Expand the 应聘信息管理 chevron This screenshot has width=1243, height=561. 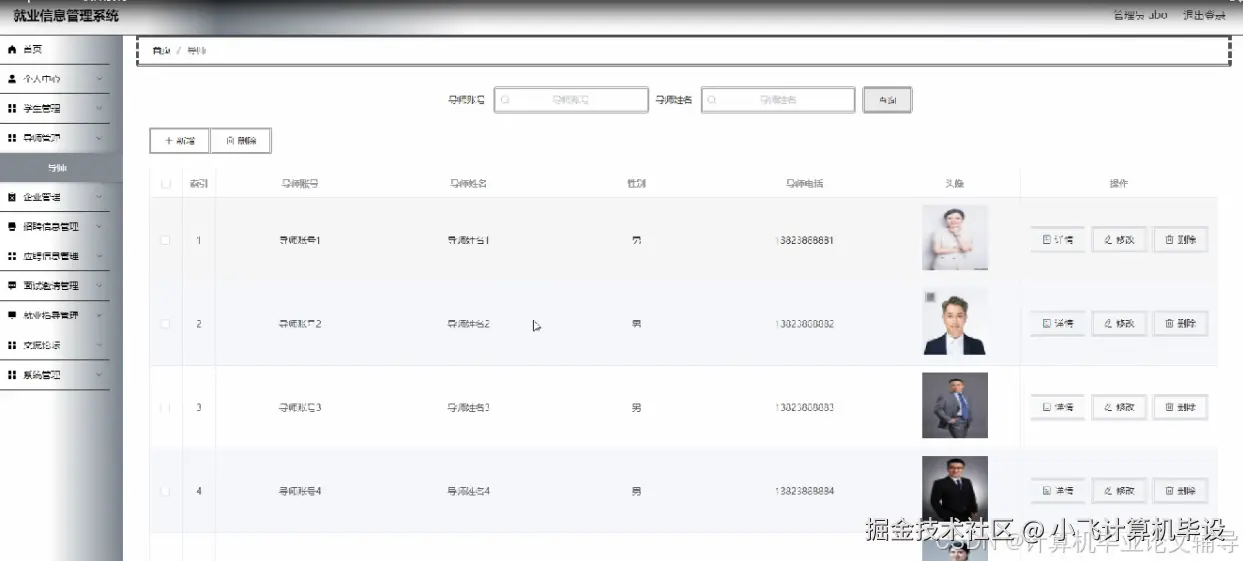pyautogui.click(x=100, y=256)
